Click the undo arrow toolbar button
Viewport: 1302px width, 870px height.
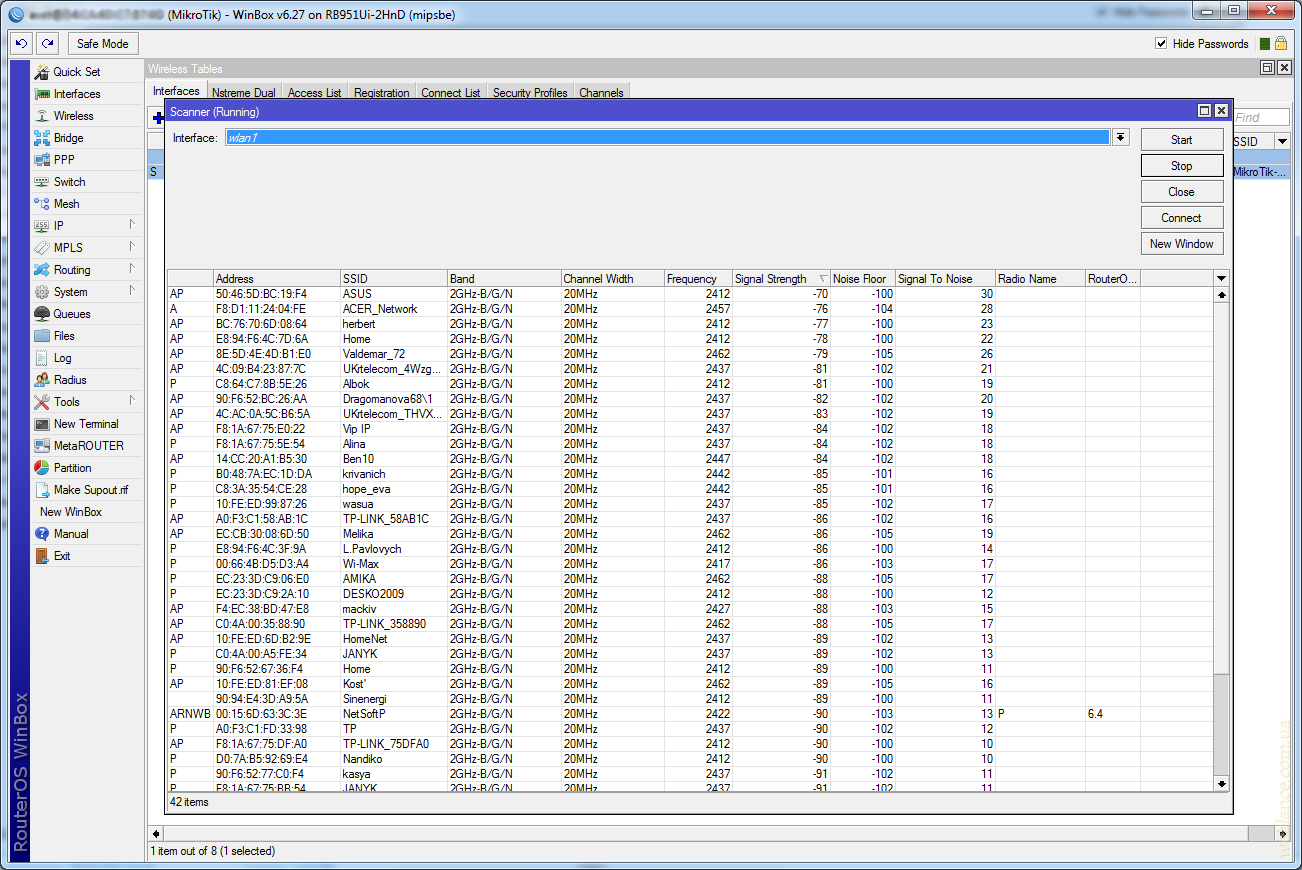coord(21,44)
